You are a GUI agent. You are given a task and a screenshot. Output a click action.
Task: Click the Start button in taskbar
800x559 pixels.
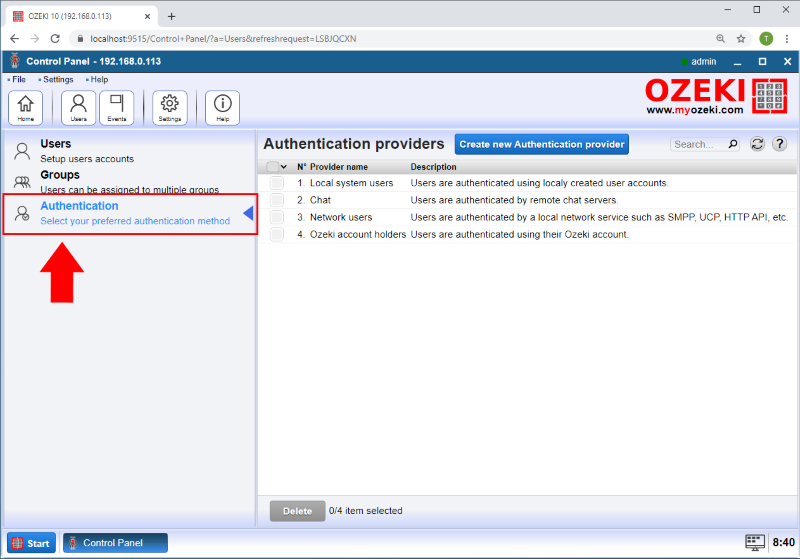(31, 543)
